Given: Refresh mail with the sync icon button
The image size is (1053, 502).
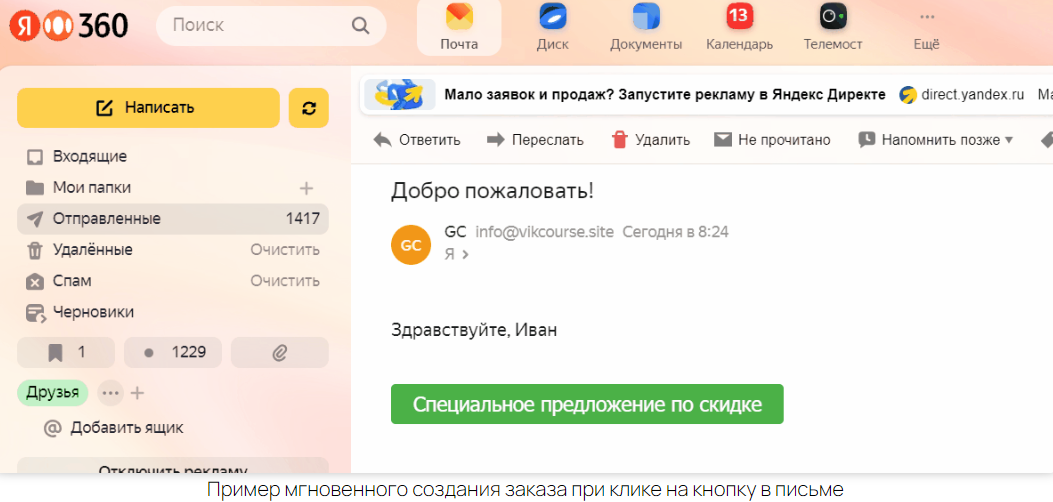Looking at the screenshot, I should (x=309, y=107).
